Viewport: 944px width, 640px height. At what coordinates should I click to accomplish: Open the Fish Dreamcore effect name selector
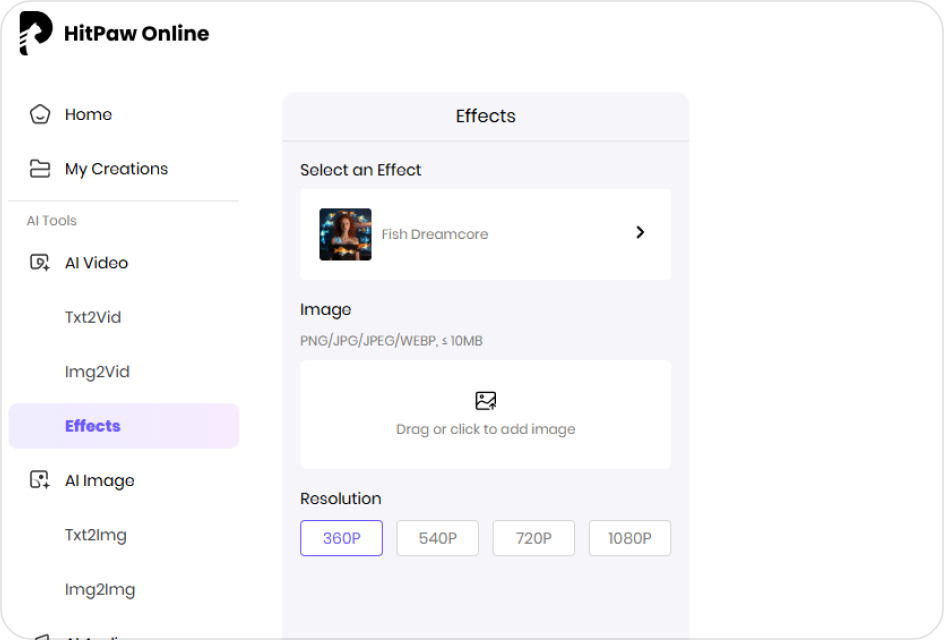[x=435, y=234]
